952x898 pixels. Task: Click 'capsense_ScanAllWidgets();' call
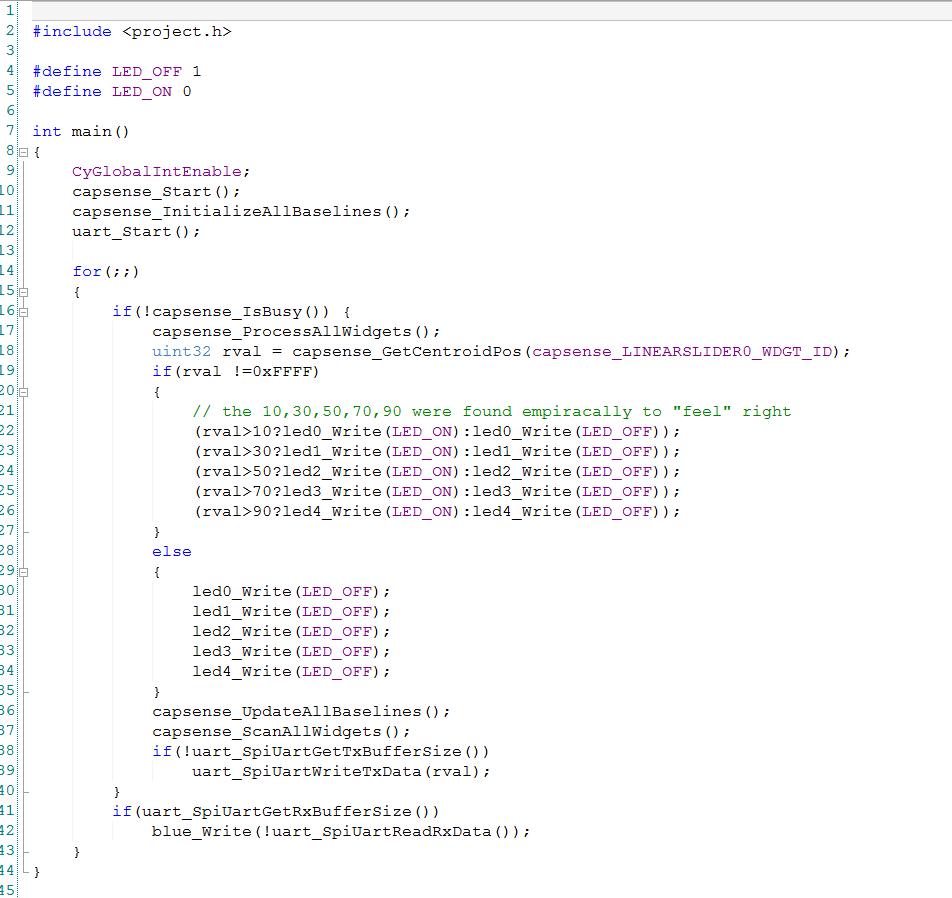coord(281,732)
